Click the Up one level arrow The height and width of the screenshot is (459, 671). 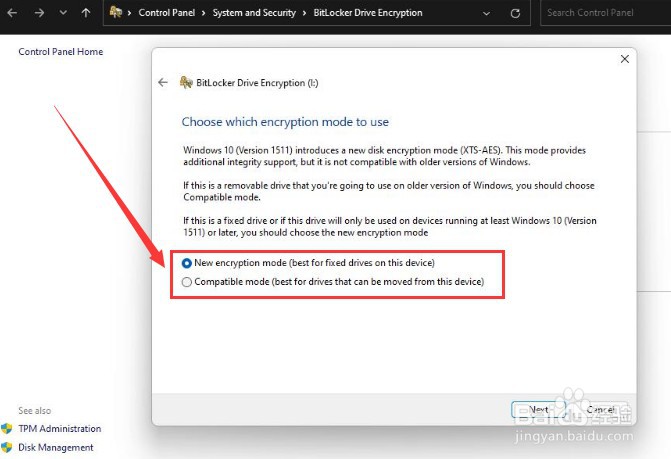pos(86,13)
